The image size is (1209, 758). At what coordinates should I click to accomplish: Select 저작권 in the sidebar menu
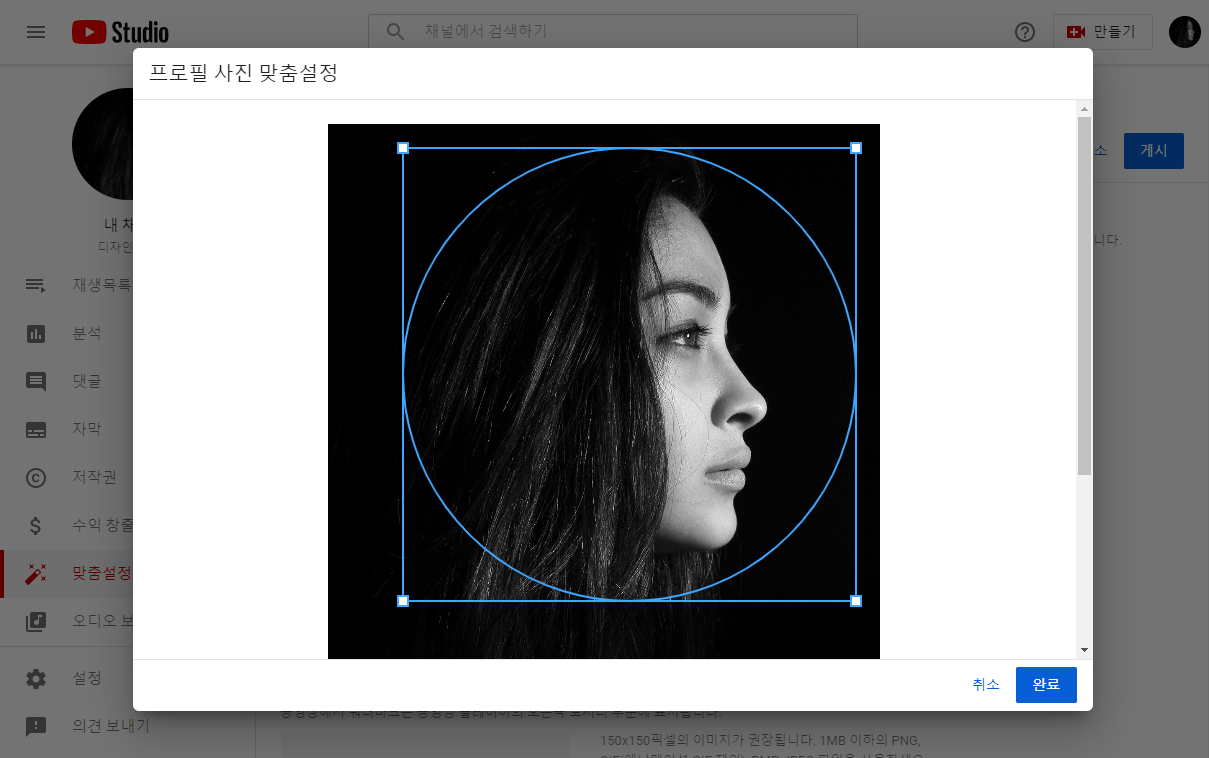tap(94, 477)
